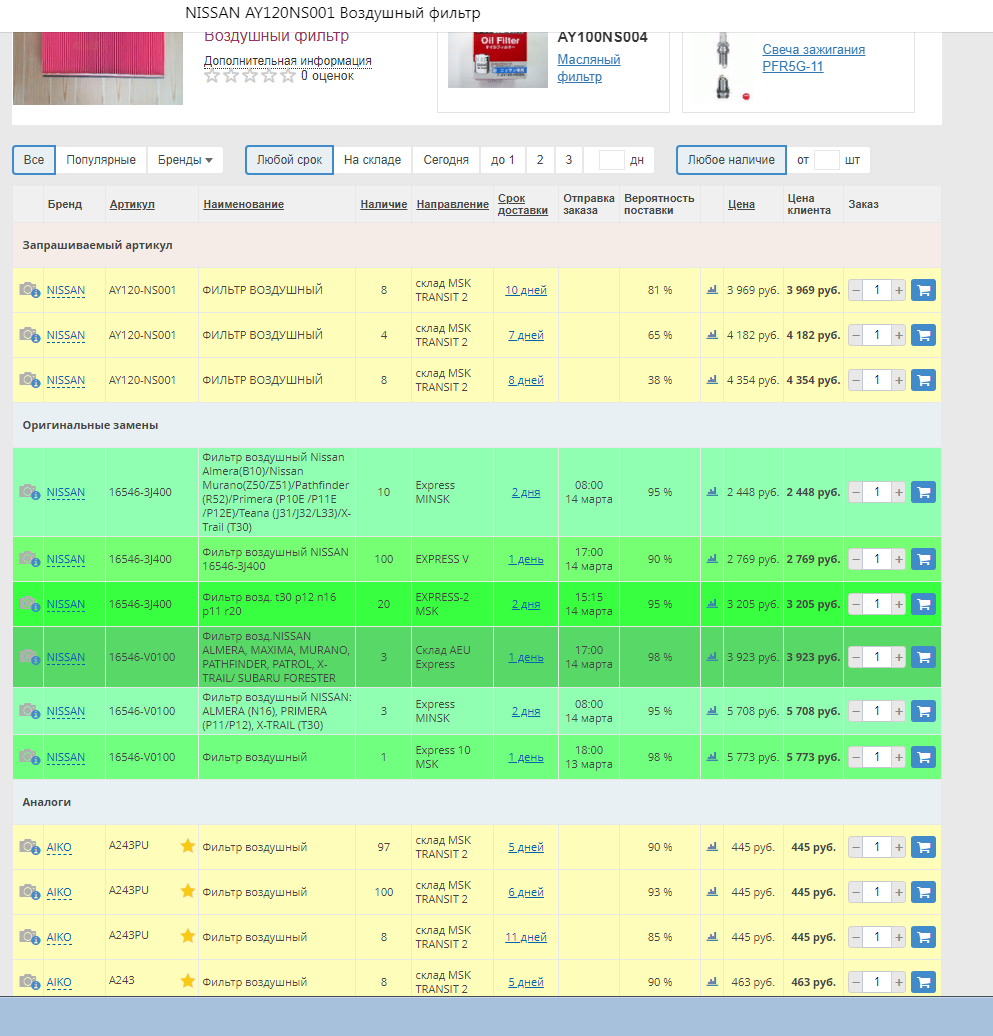Open Масляный фильтр link
Viewport: 993px width, 1036px height.
(589, 68)
